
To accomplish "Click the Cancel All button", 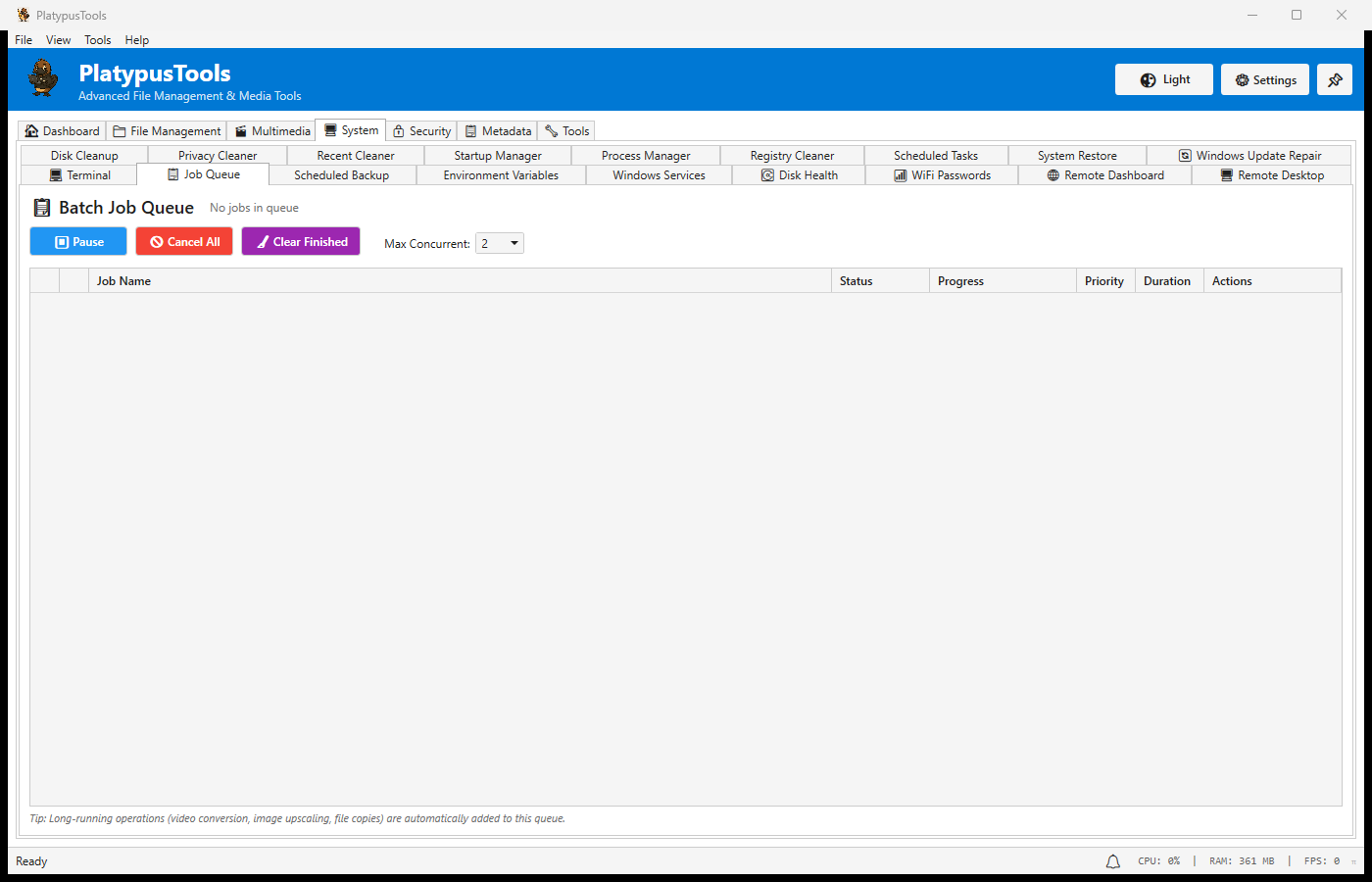I will tap(184, 242).
